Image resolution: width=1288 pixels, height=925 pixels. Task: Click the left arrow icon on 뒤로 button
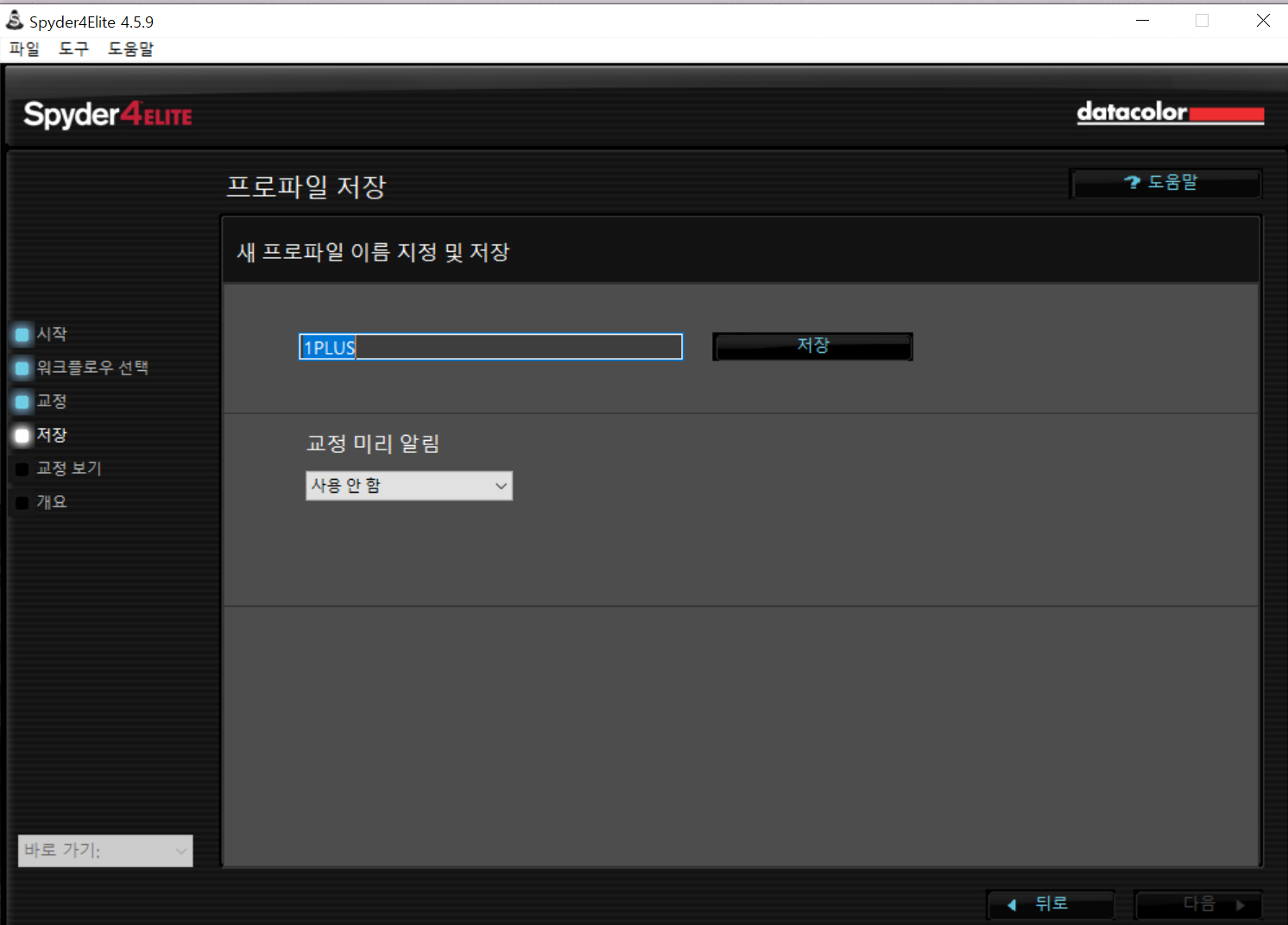1012,905
